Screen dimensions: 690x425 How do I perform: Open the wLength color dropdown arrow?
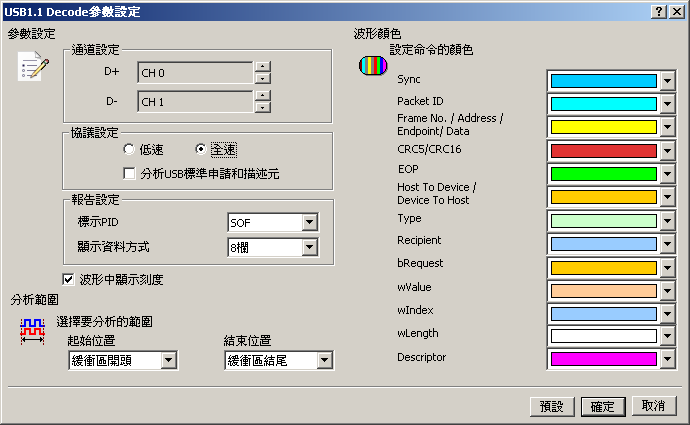(668, 336)
